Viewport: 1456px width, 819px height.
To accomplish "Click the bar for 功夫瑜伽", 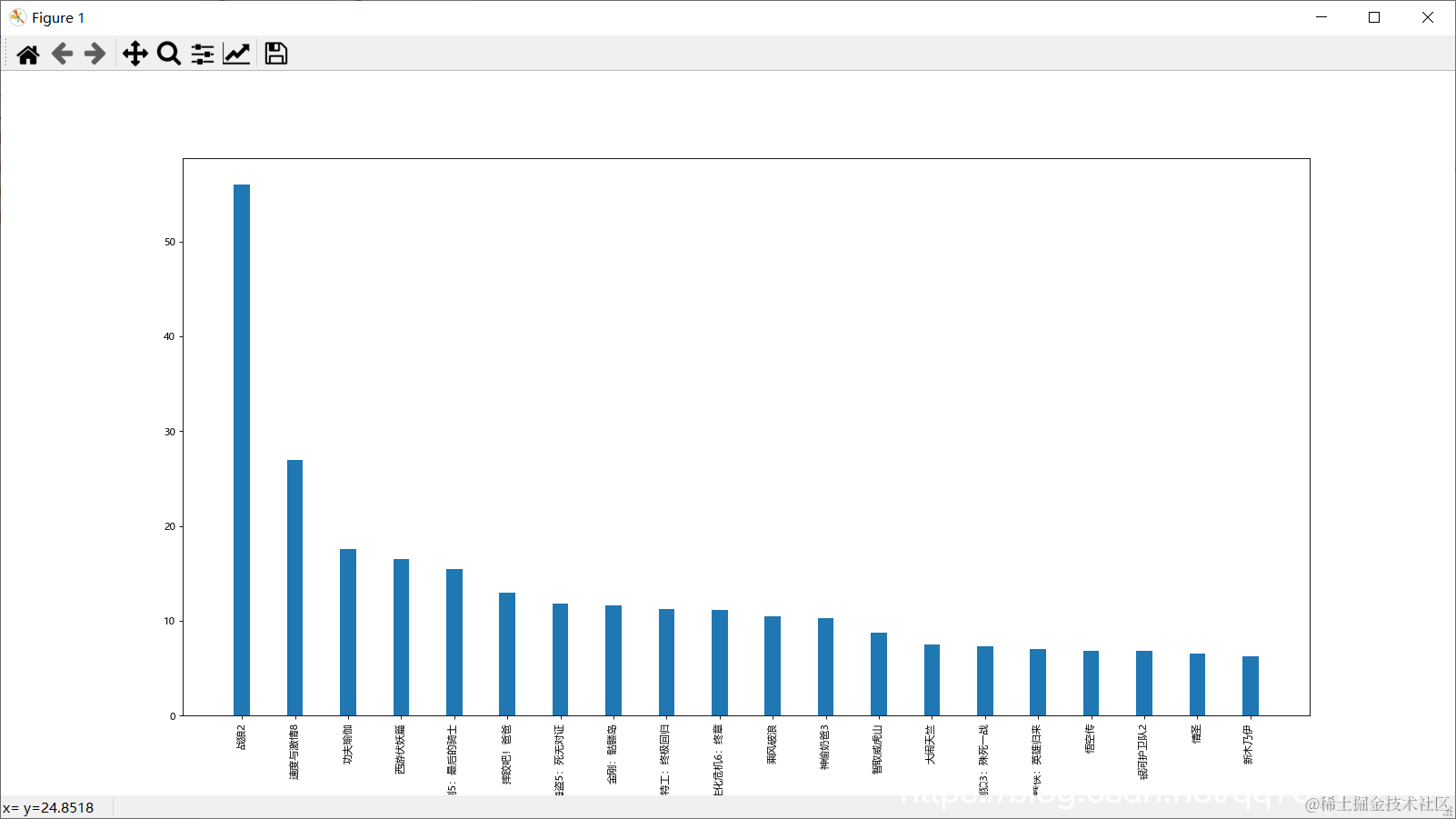I will [348, 633].
